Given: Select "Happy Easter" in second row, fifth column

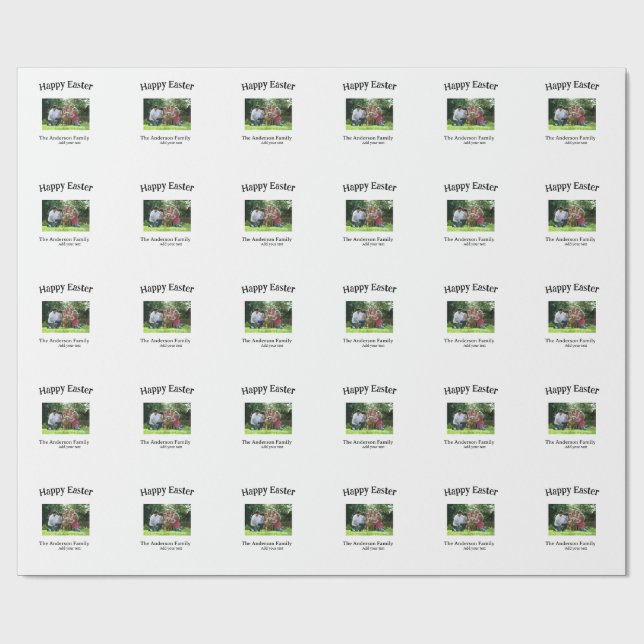Looking at the screenshot, I should click(x=470, y=188).
